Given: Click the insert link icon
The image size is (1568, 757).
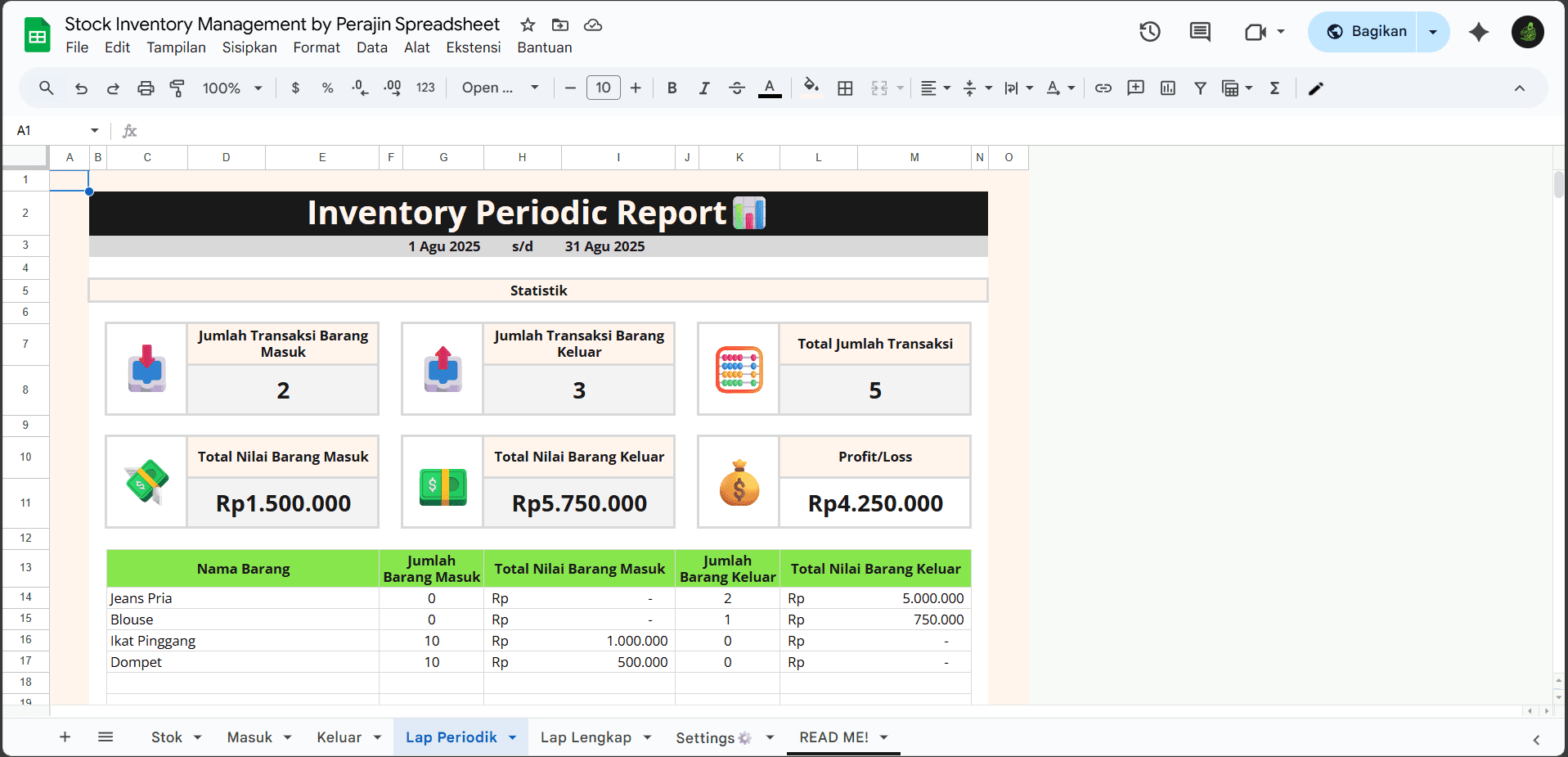Looking at the screenshot, I should 1103,88.
